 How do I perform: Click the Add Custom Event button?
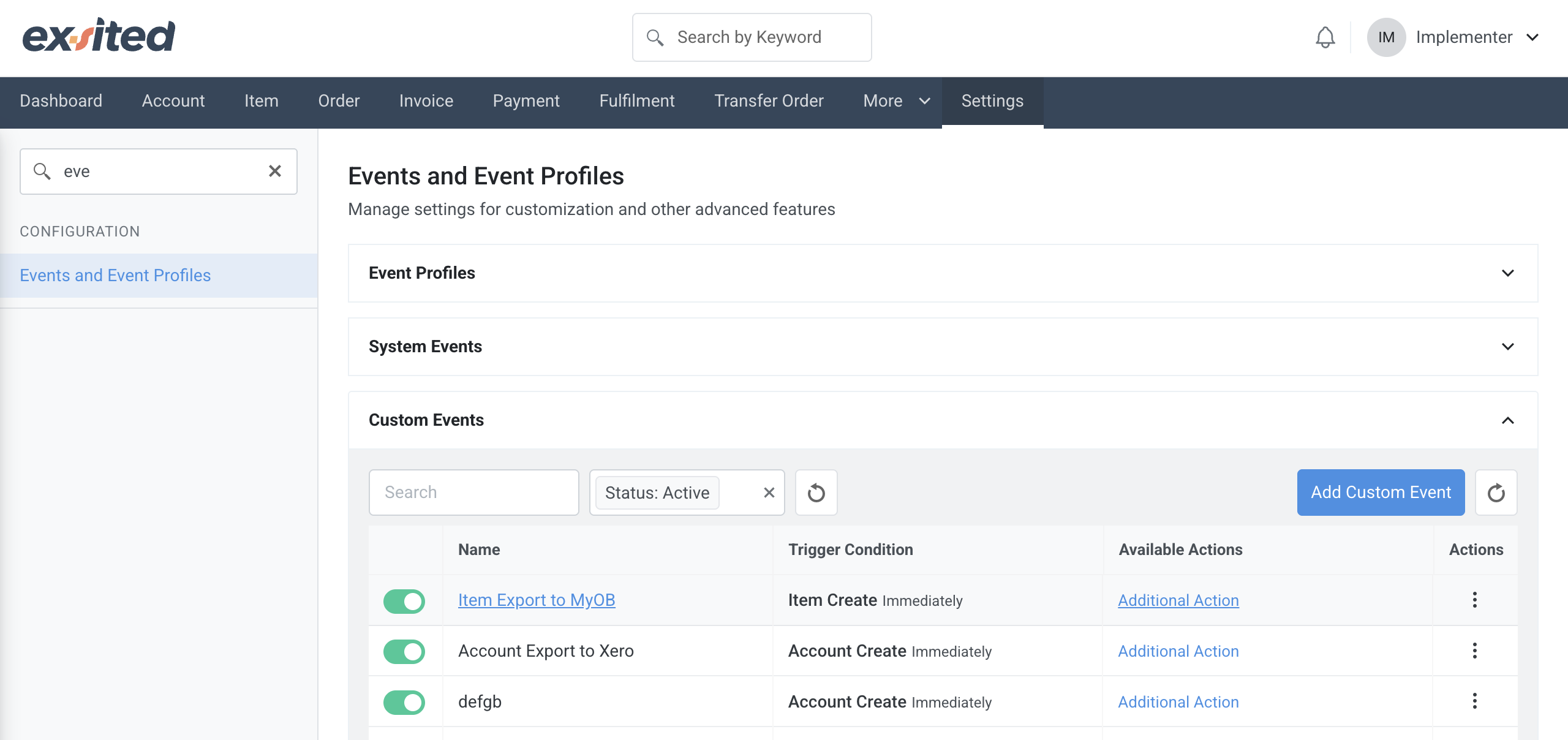pyautogui.click(x=1381, y=493)
